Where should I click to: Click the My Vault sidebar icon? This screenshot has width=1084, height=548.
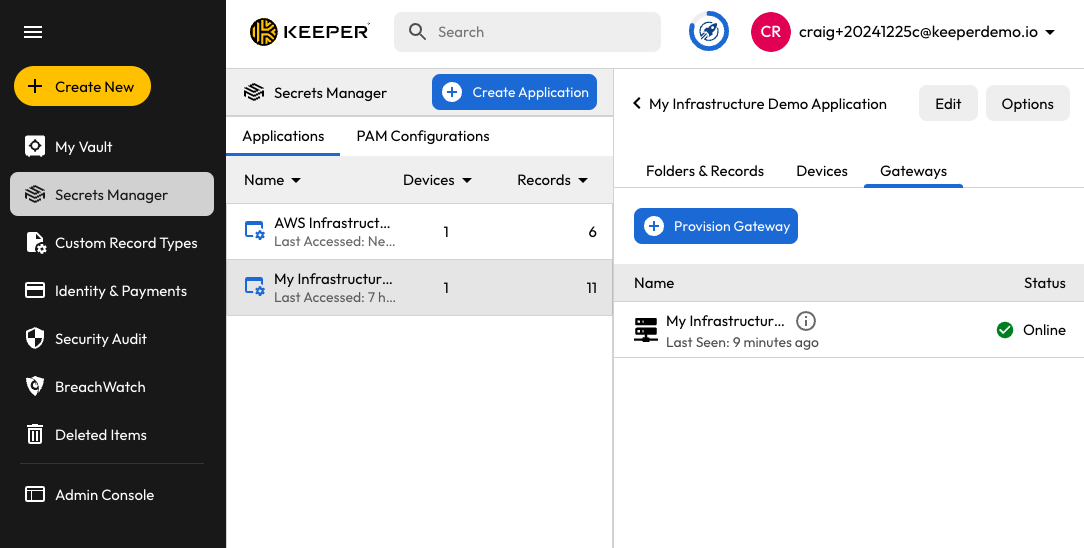coord(35,147)
